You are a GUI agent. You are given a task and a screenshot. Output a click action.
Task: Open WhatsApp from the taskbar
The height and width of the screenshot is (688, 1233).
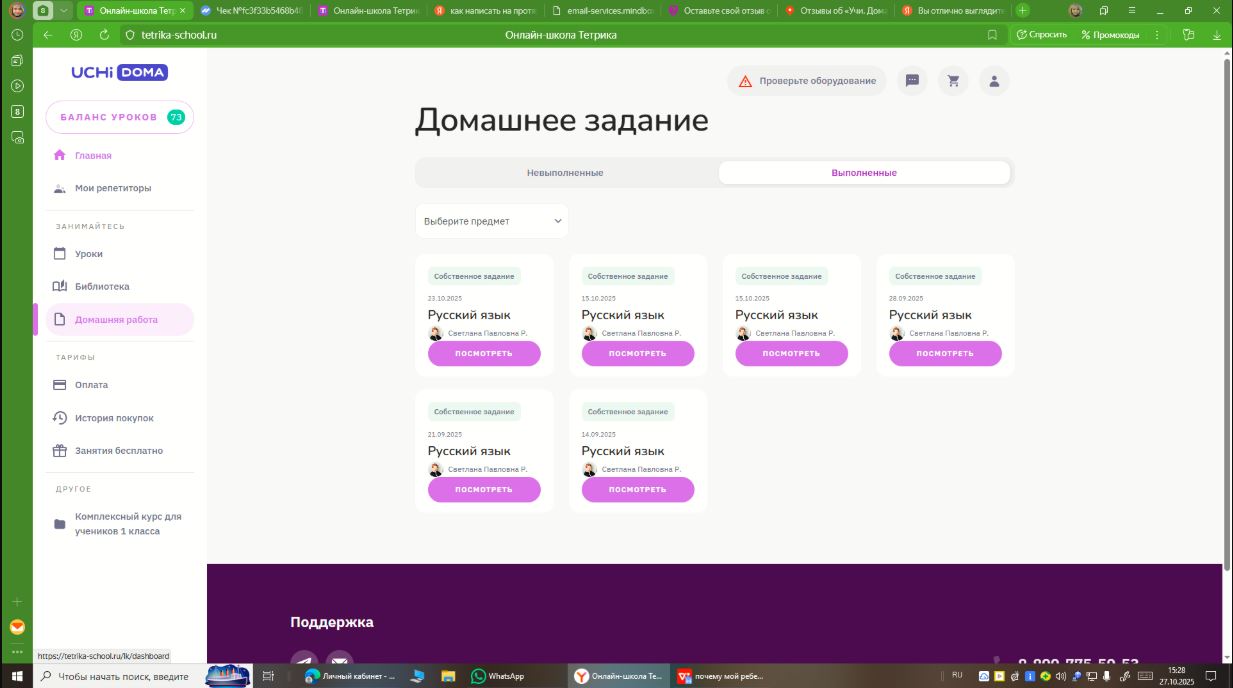pyautogui.click(x=498, y=676)
